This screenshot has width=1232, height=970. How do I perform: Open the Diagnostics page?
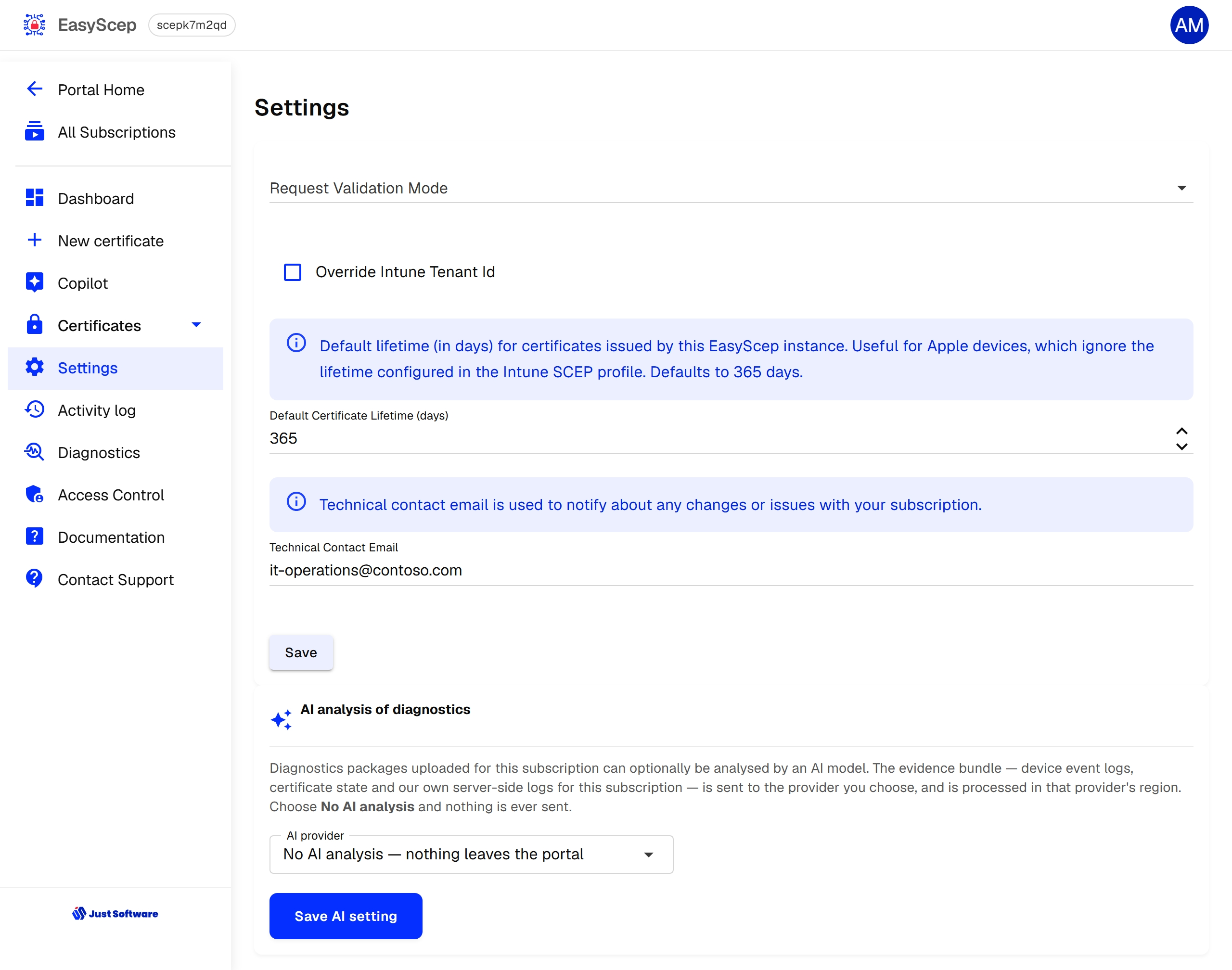click(x=115, y=453)
